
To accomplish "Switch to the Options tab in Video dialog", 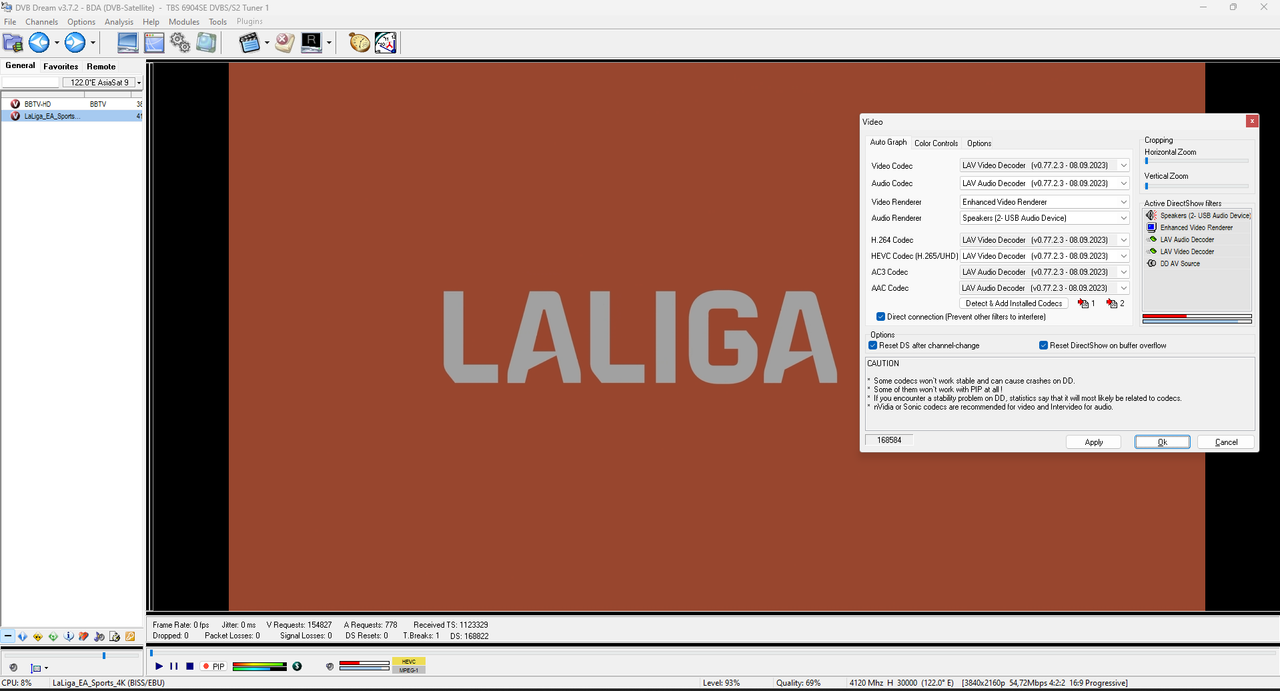I will tap(979, 143).
